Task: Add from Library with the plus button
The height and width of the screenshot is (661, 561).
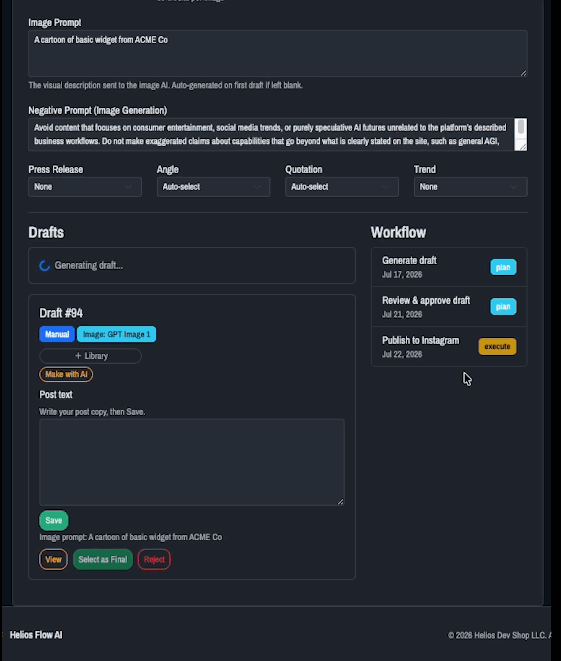Action: 90,356
